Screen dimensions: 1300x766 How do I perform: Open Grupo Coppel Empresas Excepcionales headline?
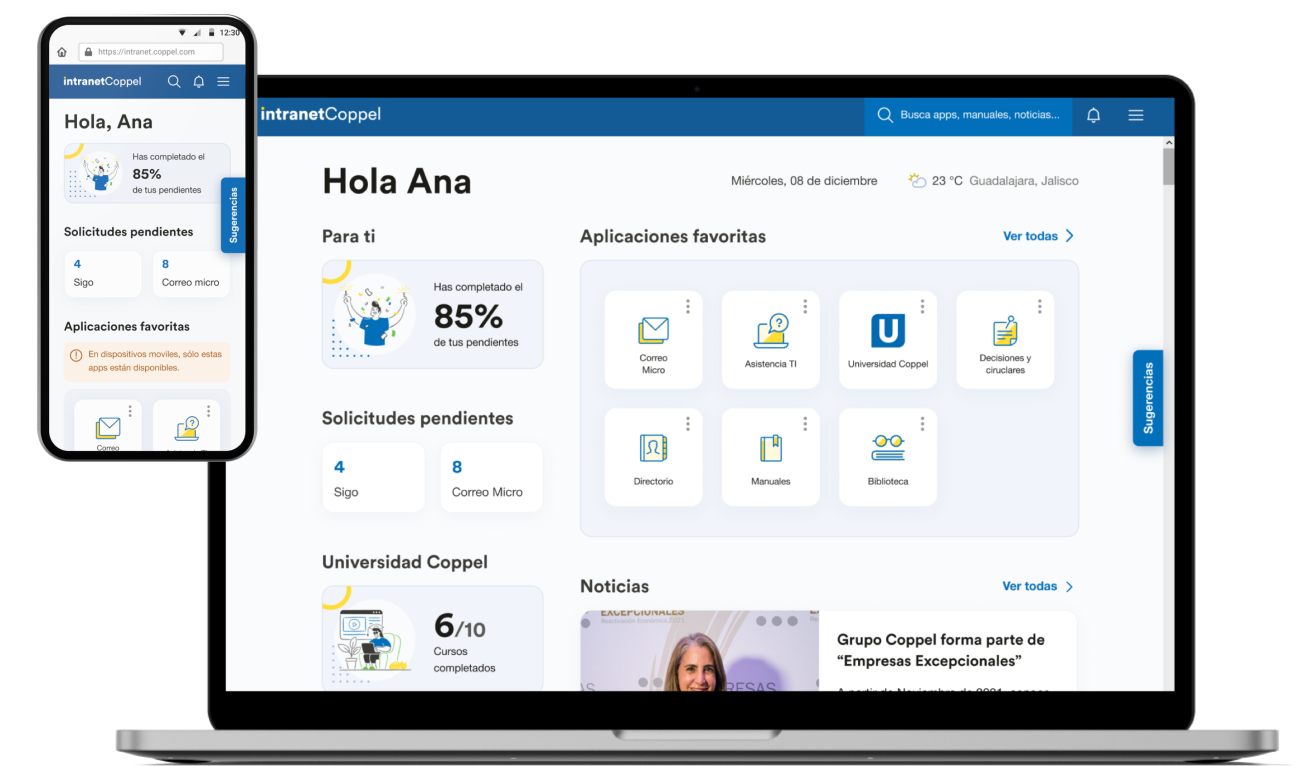point(941,650)
